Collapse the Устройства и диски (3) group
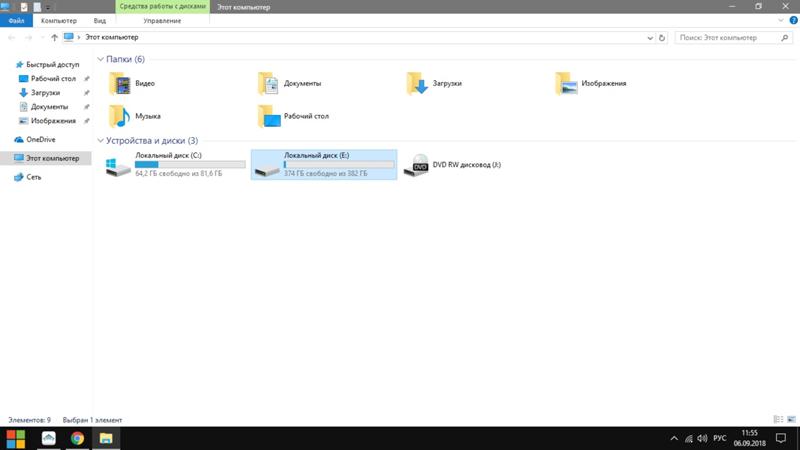Image resolution: width=800 pixels, height=450 pixels. pos(101,140)
